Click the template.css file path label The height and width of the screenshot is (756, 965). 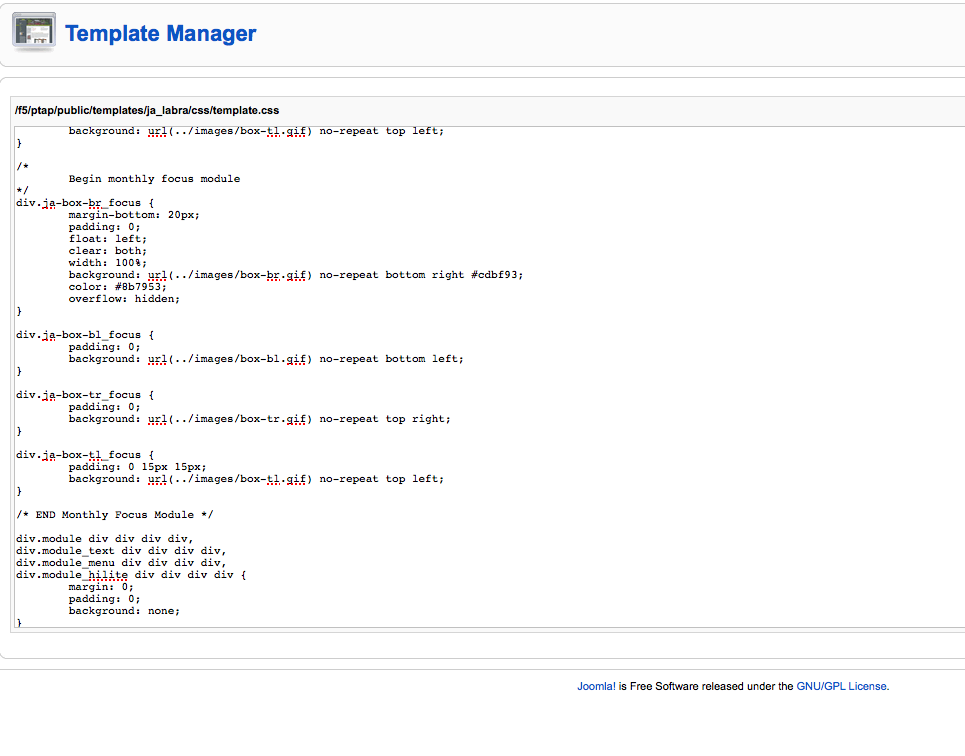(x=146, y=110)
